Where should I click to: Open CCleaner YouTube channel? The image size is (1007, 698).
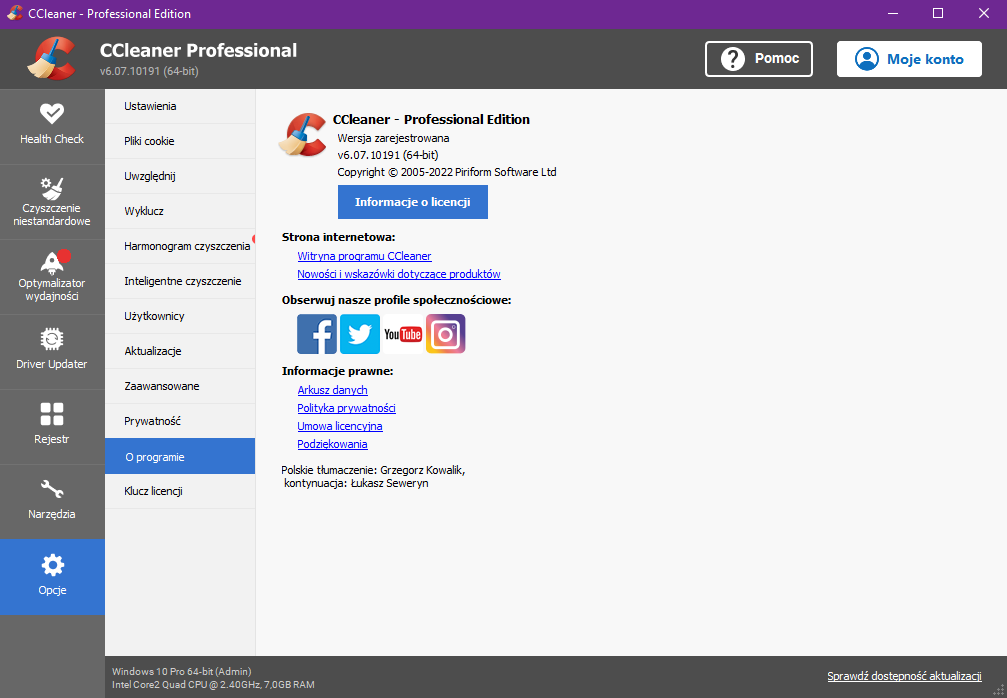(x=403, y=334)
